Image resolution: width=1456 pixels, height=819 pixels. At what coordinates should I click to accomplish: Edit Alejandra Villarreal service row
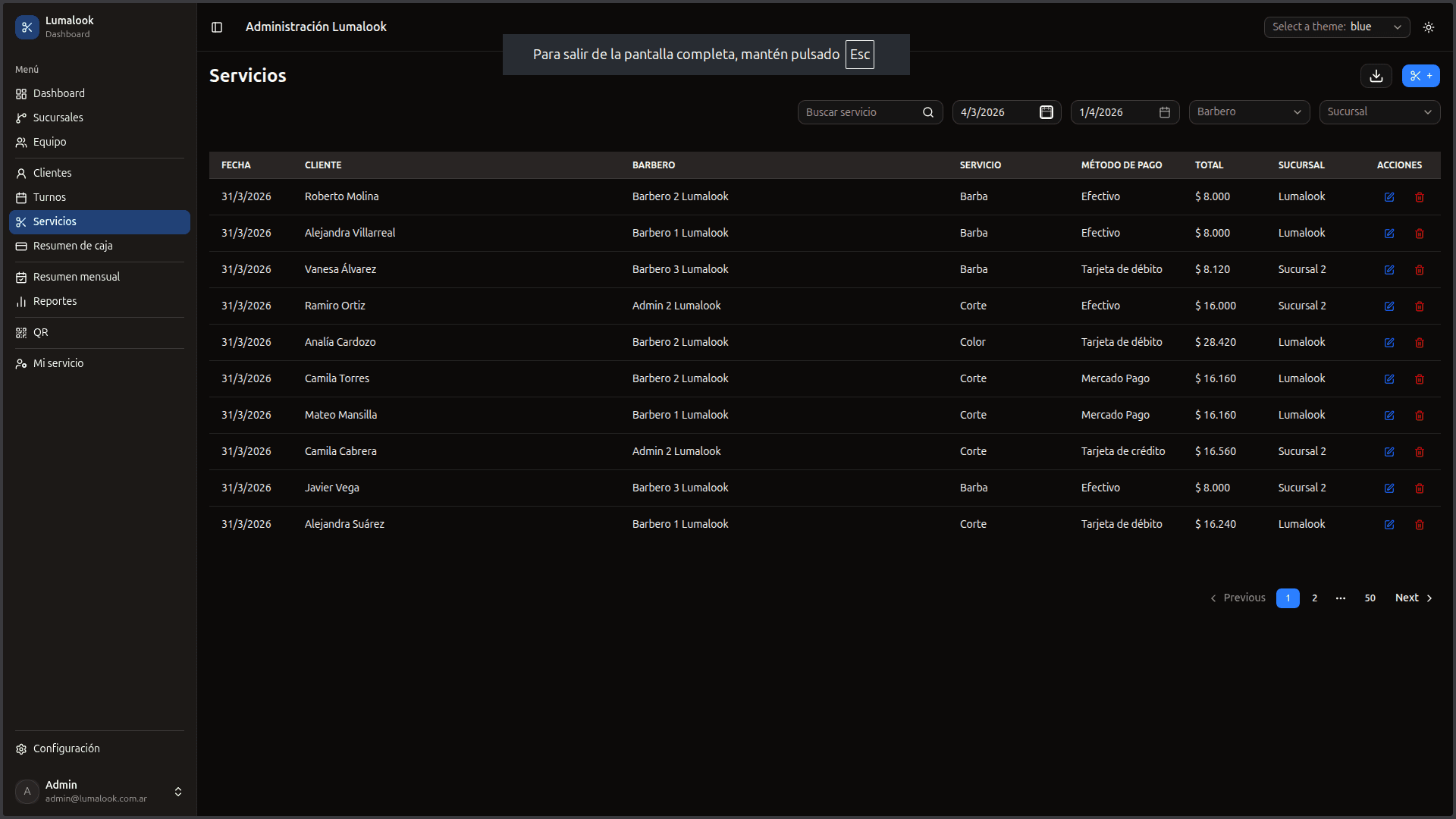(x=1389, y=234)
